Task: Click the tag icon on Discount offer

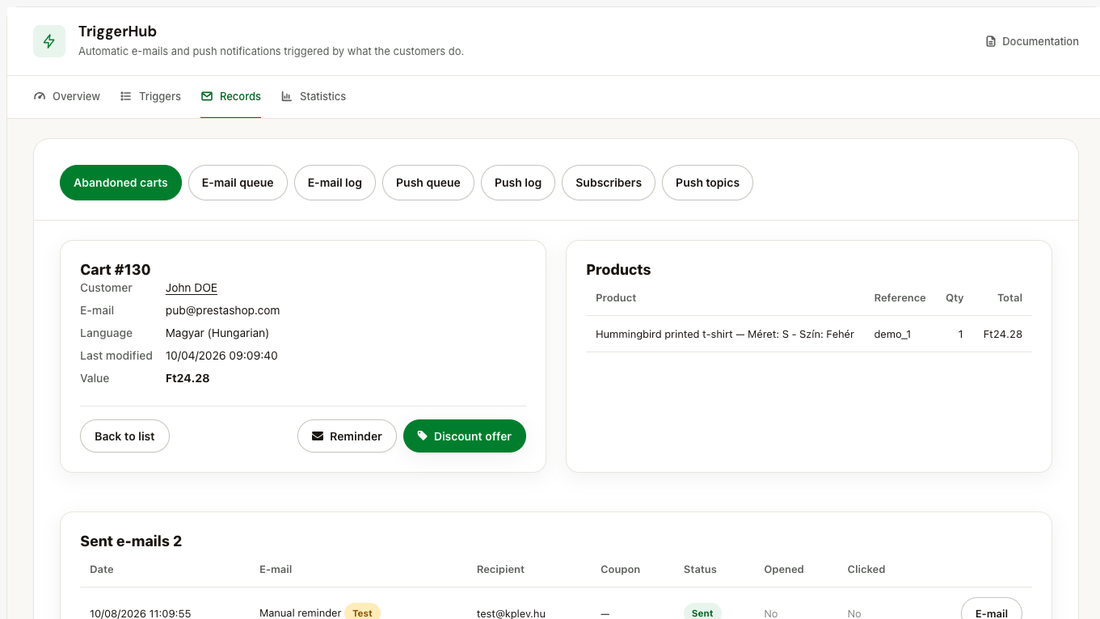Action: coord(422,436)
